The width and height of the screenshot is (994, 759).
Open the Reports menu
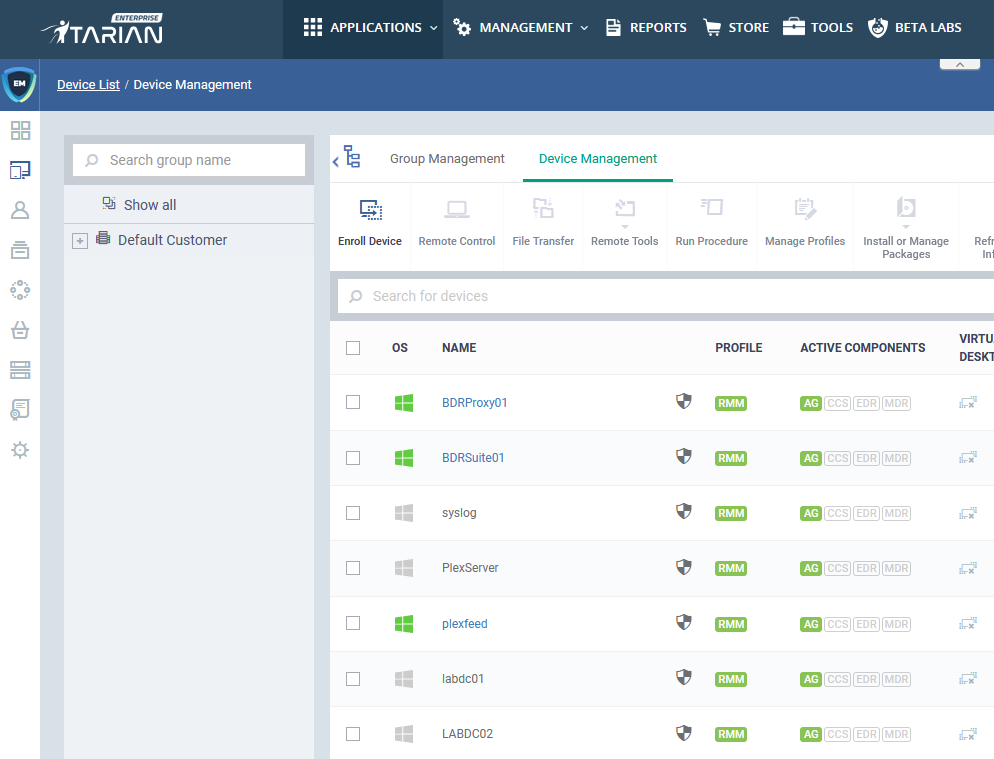click(646, 28)
